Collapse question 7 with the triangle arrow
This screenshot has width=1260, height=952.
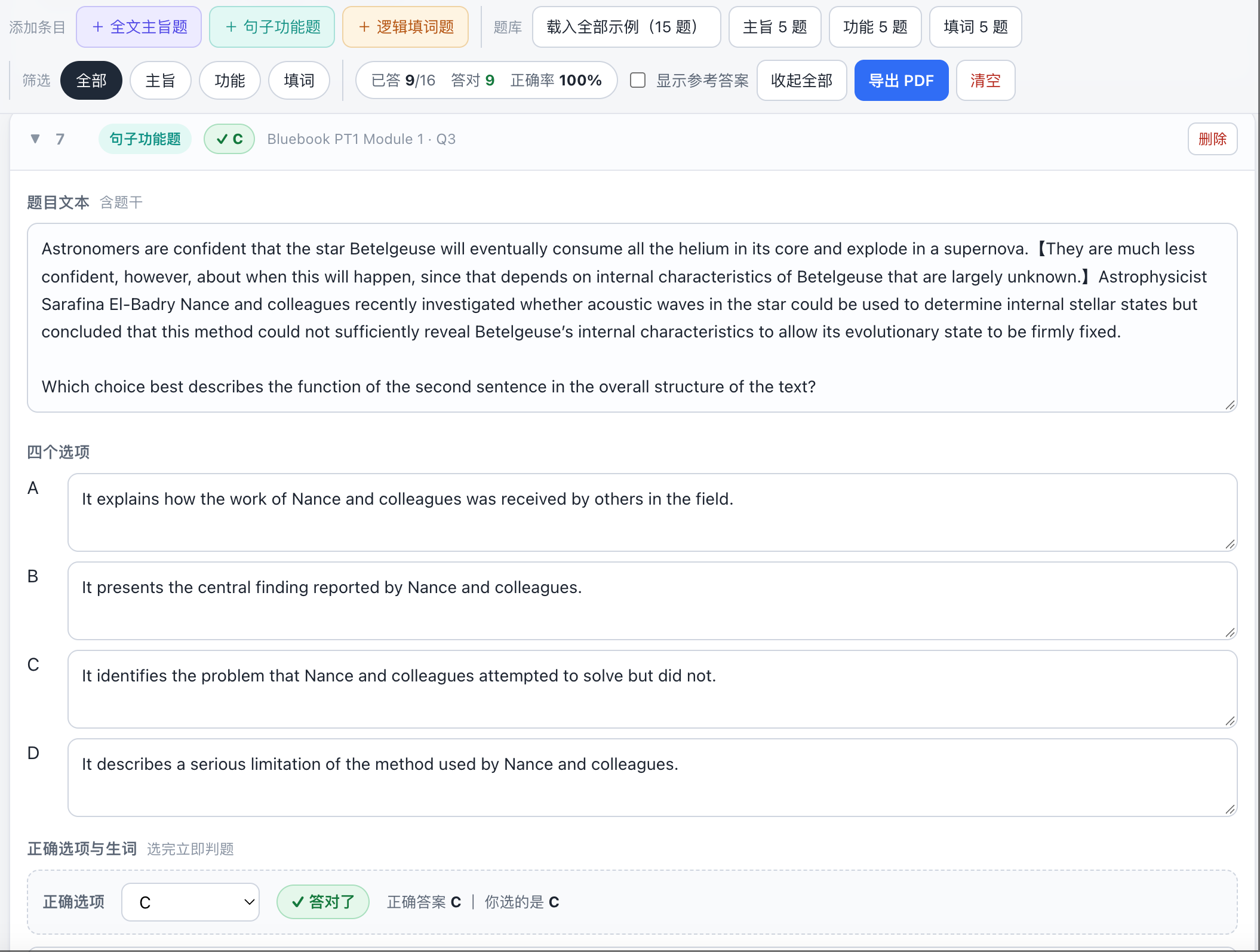click(35, 139)
